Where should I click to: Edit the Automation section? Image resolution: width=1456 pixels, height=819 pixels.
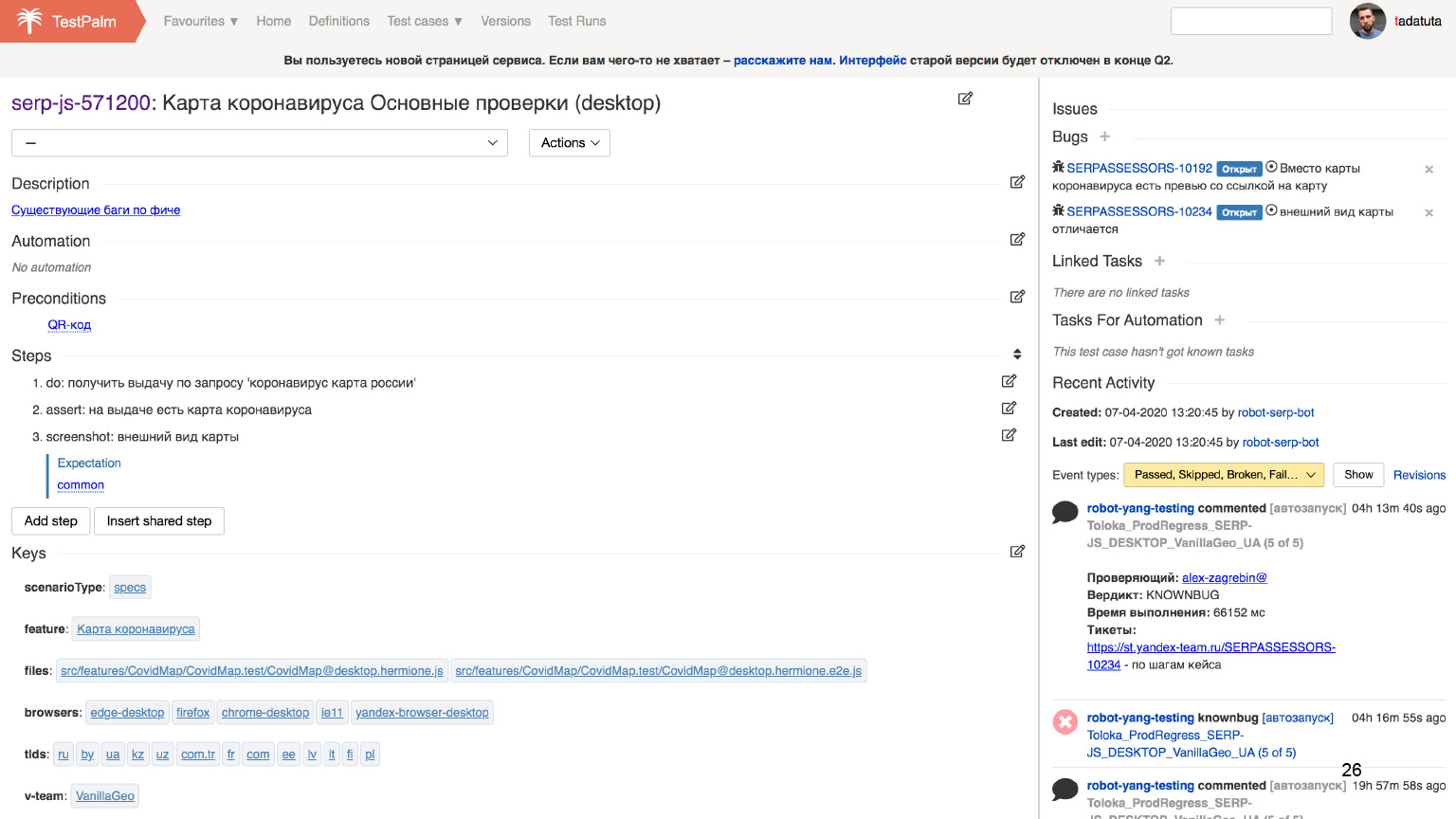(1017, 240)
